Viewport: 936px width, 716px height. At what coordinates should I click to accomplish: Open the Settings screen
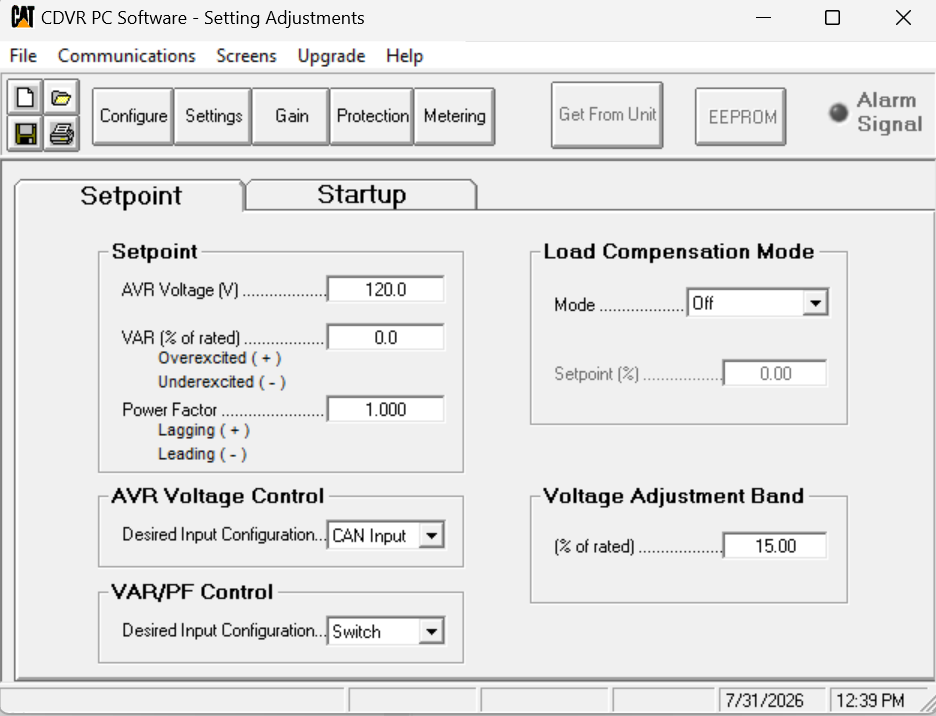(213, 116)
